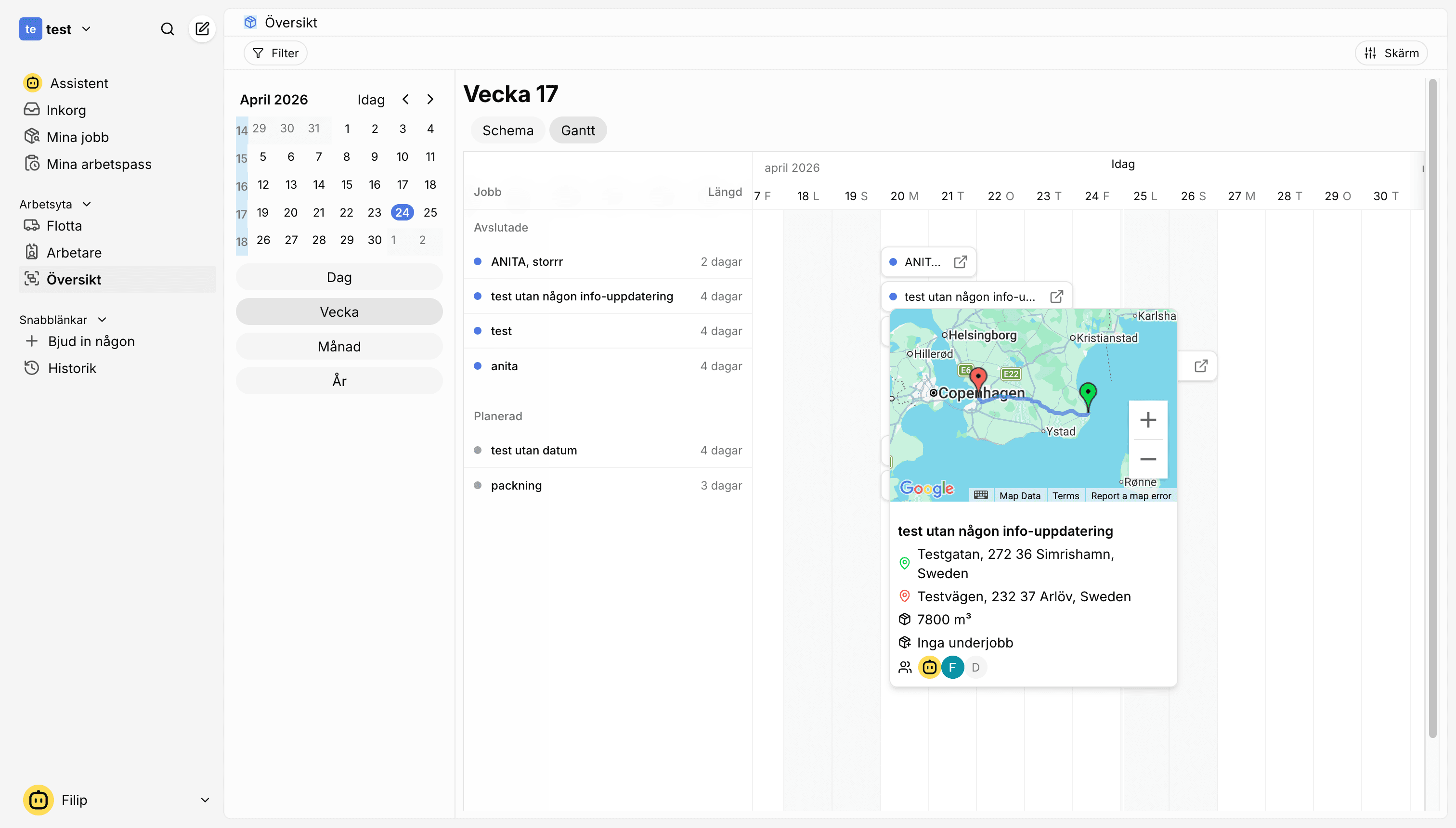Open external link icon right of the map

pyautogui.click(x=1201, y=366)
